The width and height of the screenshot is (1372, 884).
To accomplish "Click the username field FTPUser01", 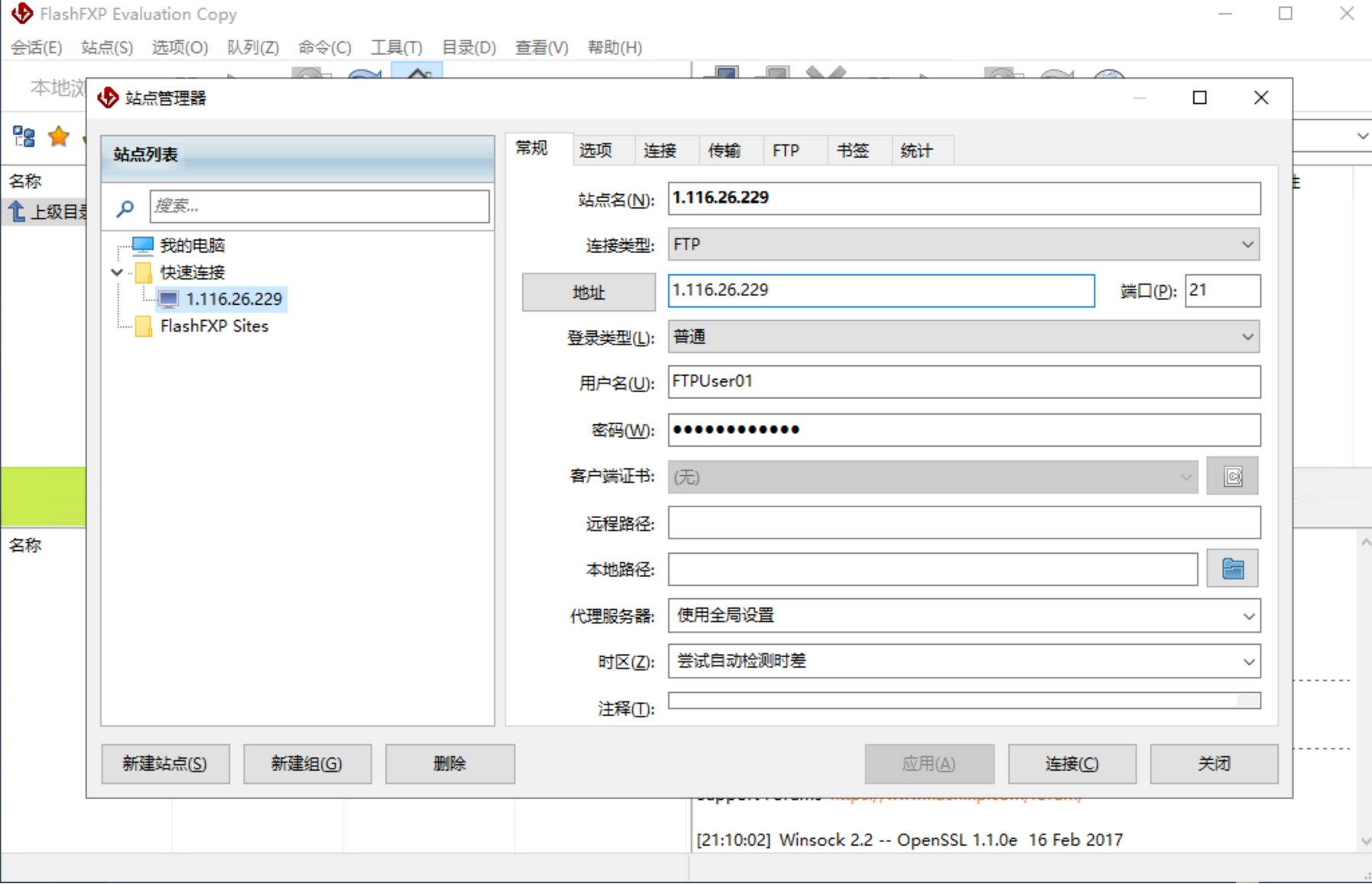I will pyautogui.click(x=964, y=381).
